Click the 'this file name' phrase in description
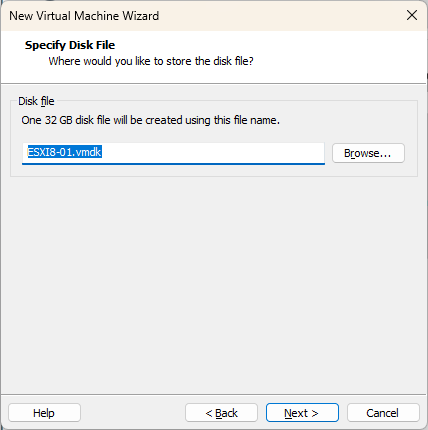 pos(246,120)
